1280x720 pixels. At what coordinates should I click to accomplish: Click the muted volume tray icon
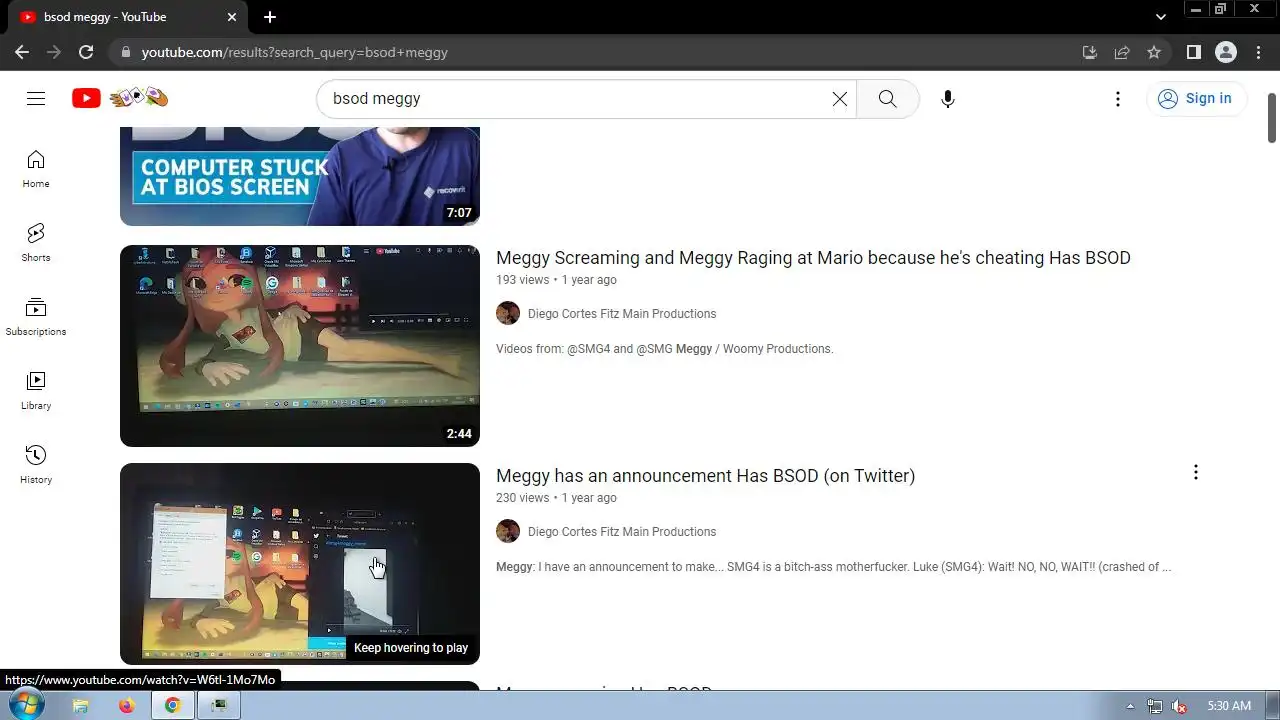pyautogui.click(x=1179, y=706)
